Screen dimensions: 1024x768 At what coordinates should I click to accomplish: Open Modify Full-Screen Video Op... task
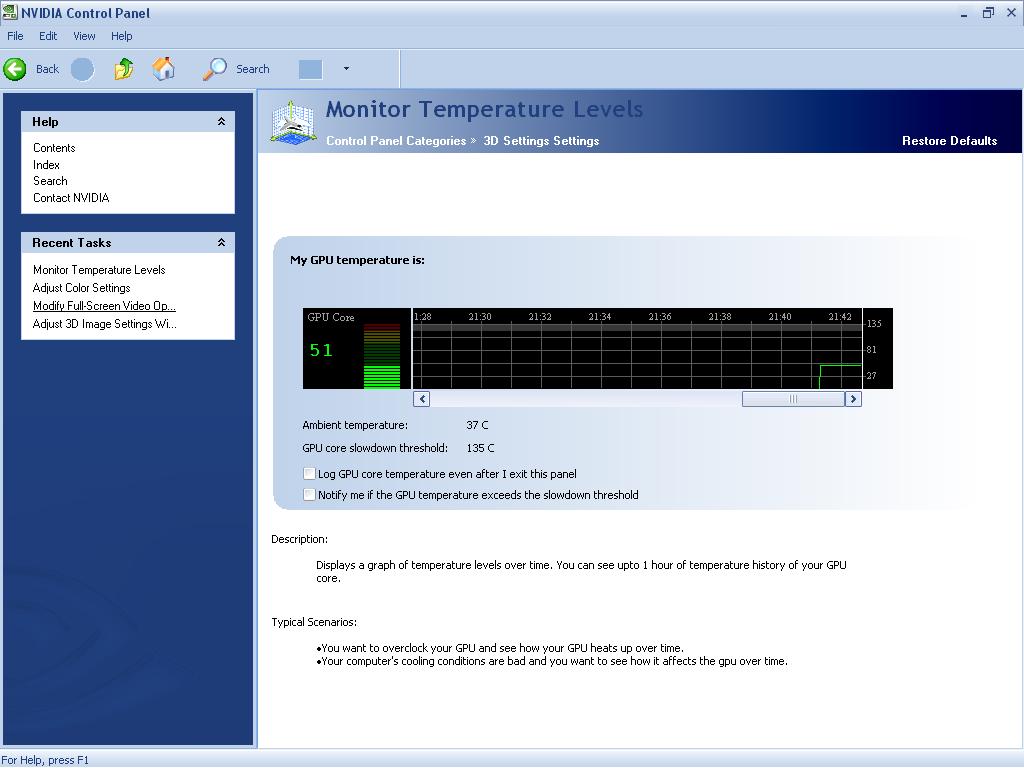pos(104,306)
